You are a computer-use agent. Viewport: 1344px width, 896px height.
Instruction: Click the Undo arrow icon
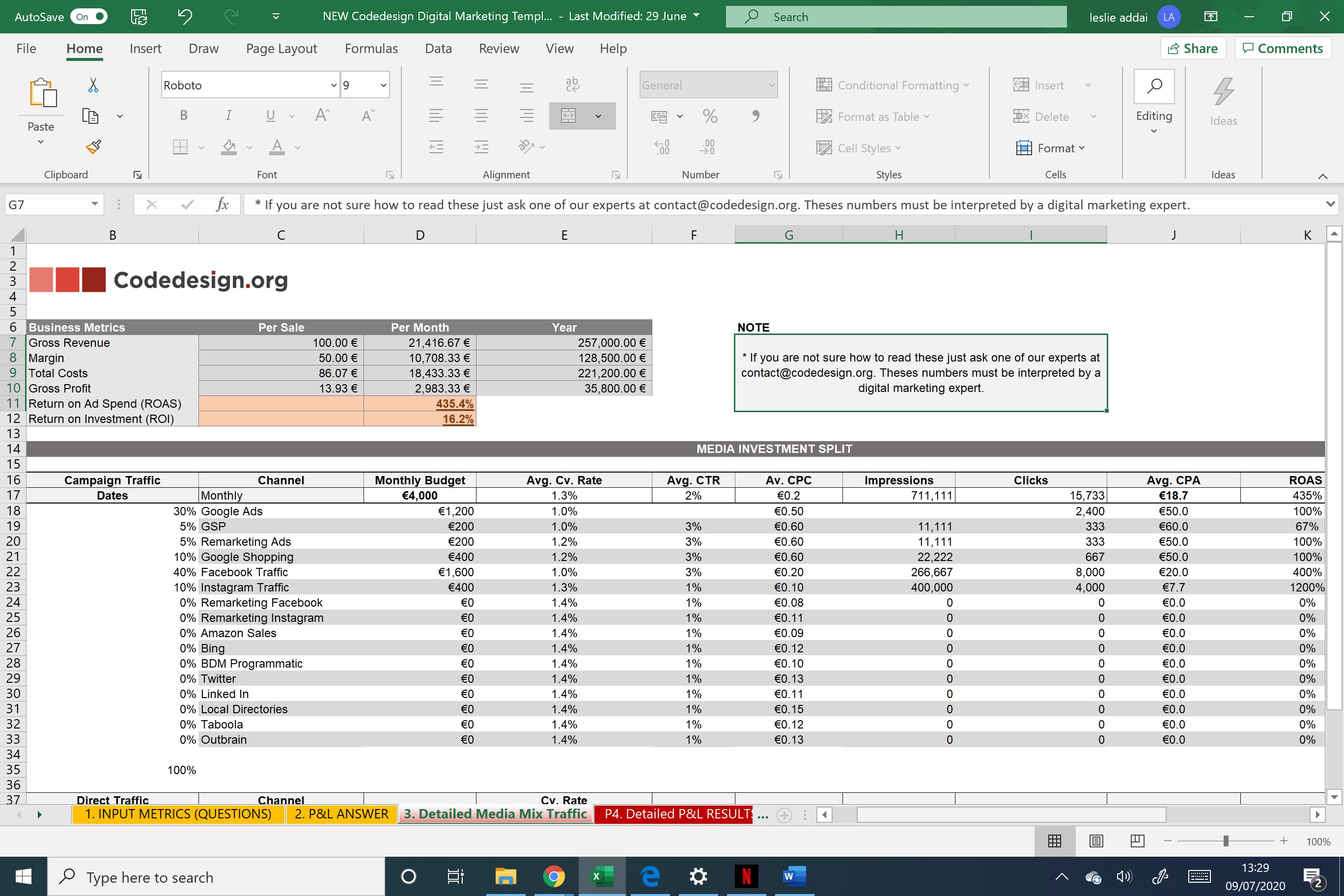(x=185, y=17)
